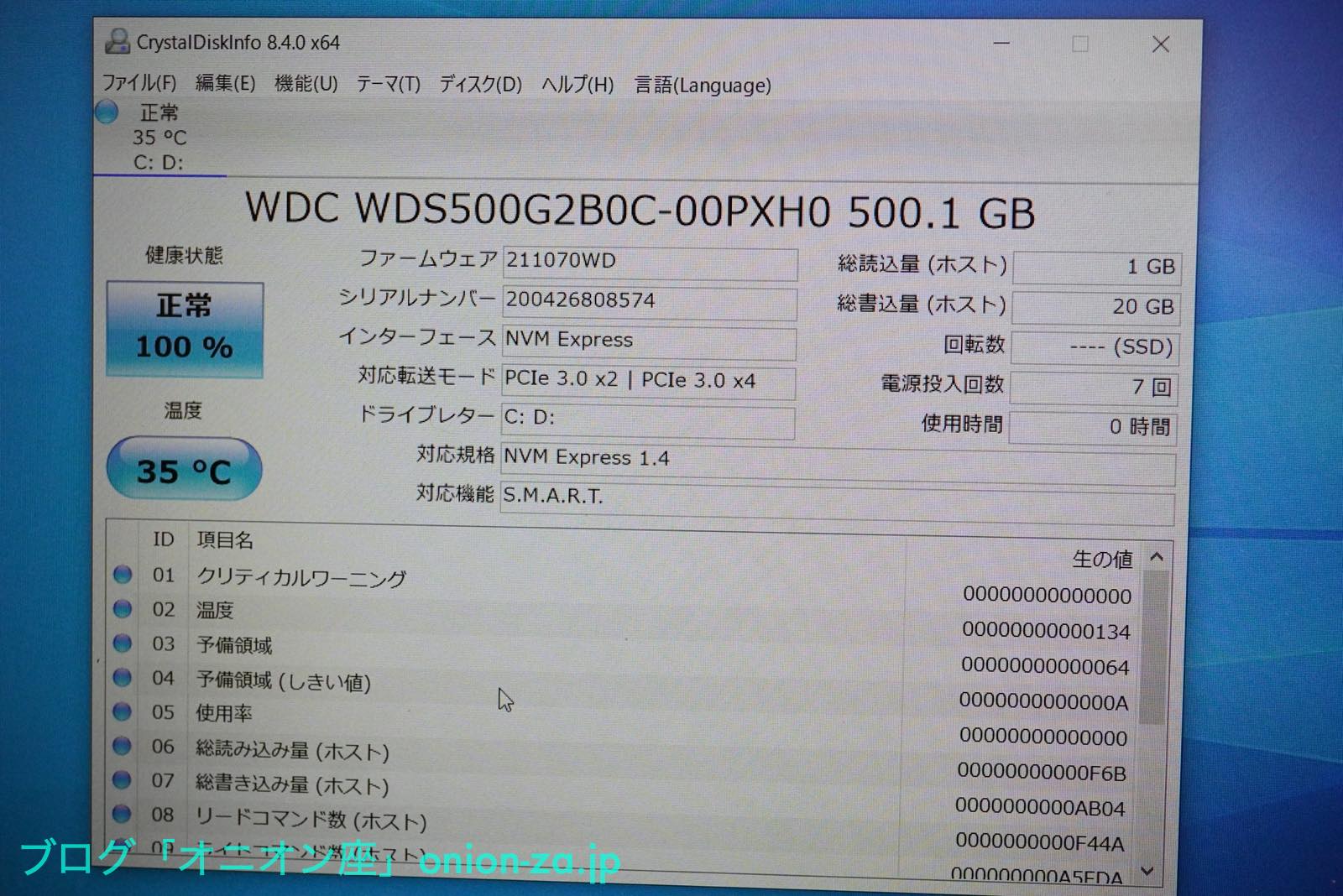This screenshot has width=1343, height=896.
Task: Click power on count value 7 回
Action: [1095, 387]
